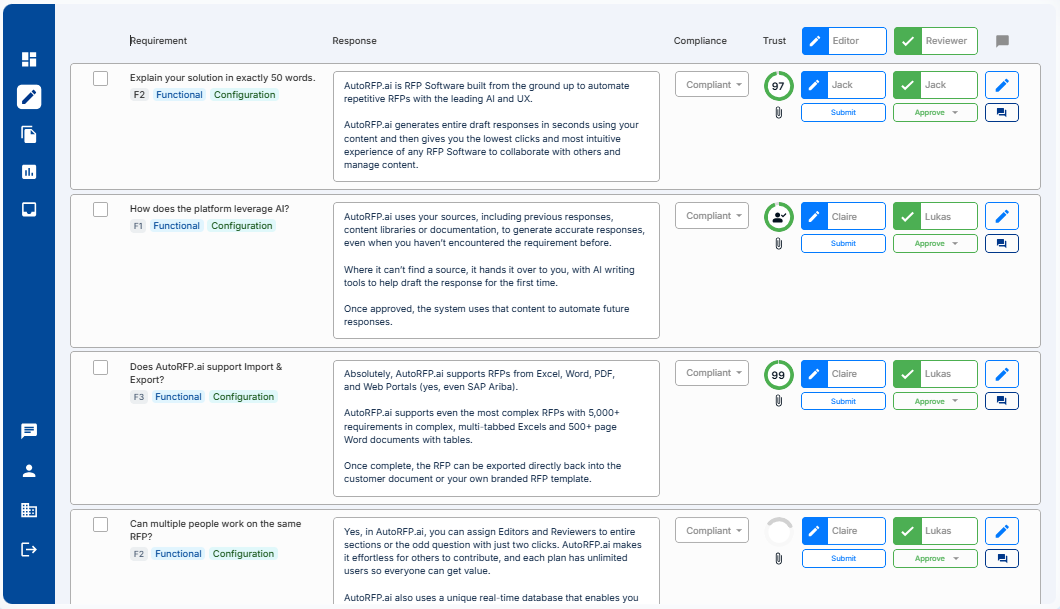
Task: Check the box for Import & Export requirement
Action: click(x=101, y=368)
